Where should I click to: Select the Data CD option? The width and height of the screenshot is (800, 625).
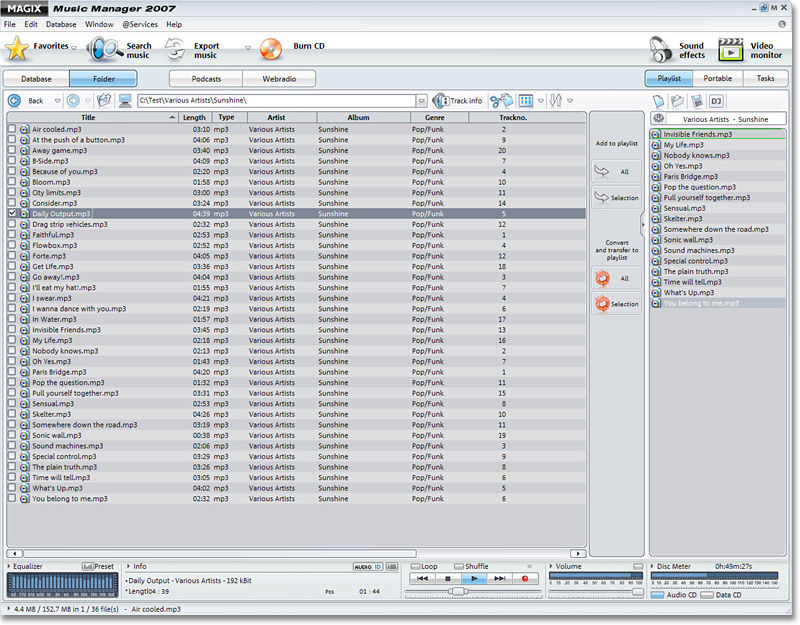click(x=707, y=595)
